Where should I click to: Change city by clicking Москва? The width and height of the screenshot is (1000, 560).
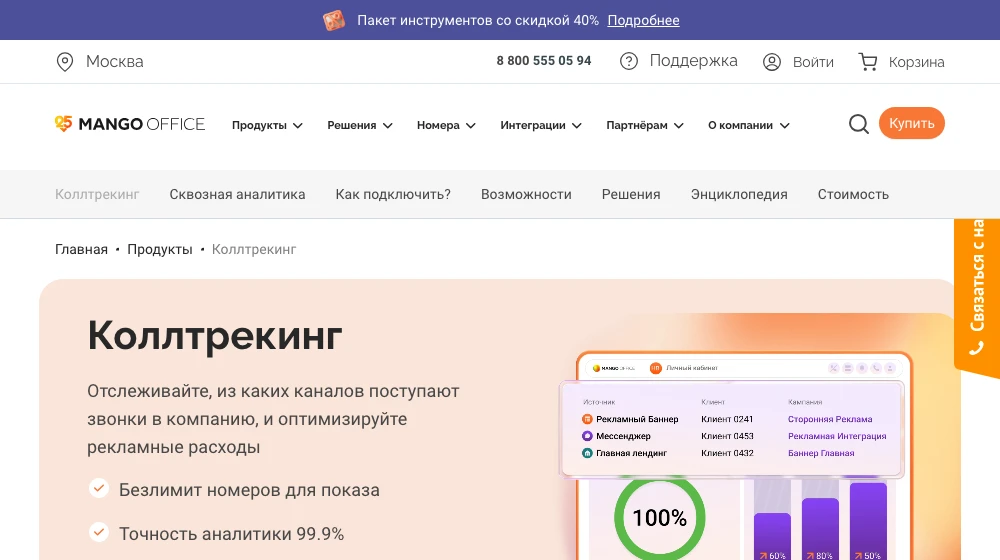[x=115, y=62]
